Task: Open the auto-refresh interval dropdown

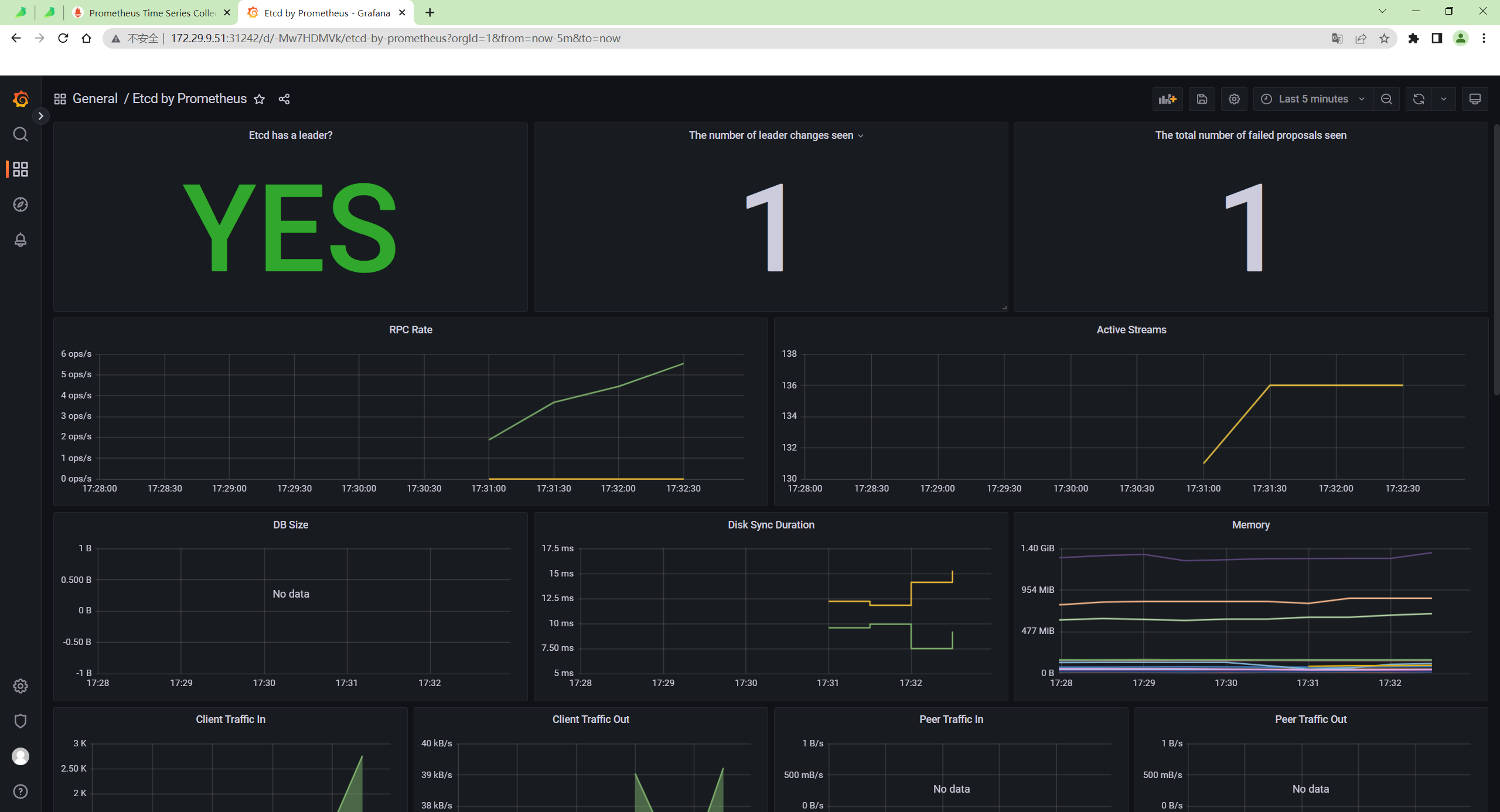Action: (1444, 99)
